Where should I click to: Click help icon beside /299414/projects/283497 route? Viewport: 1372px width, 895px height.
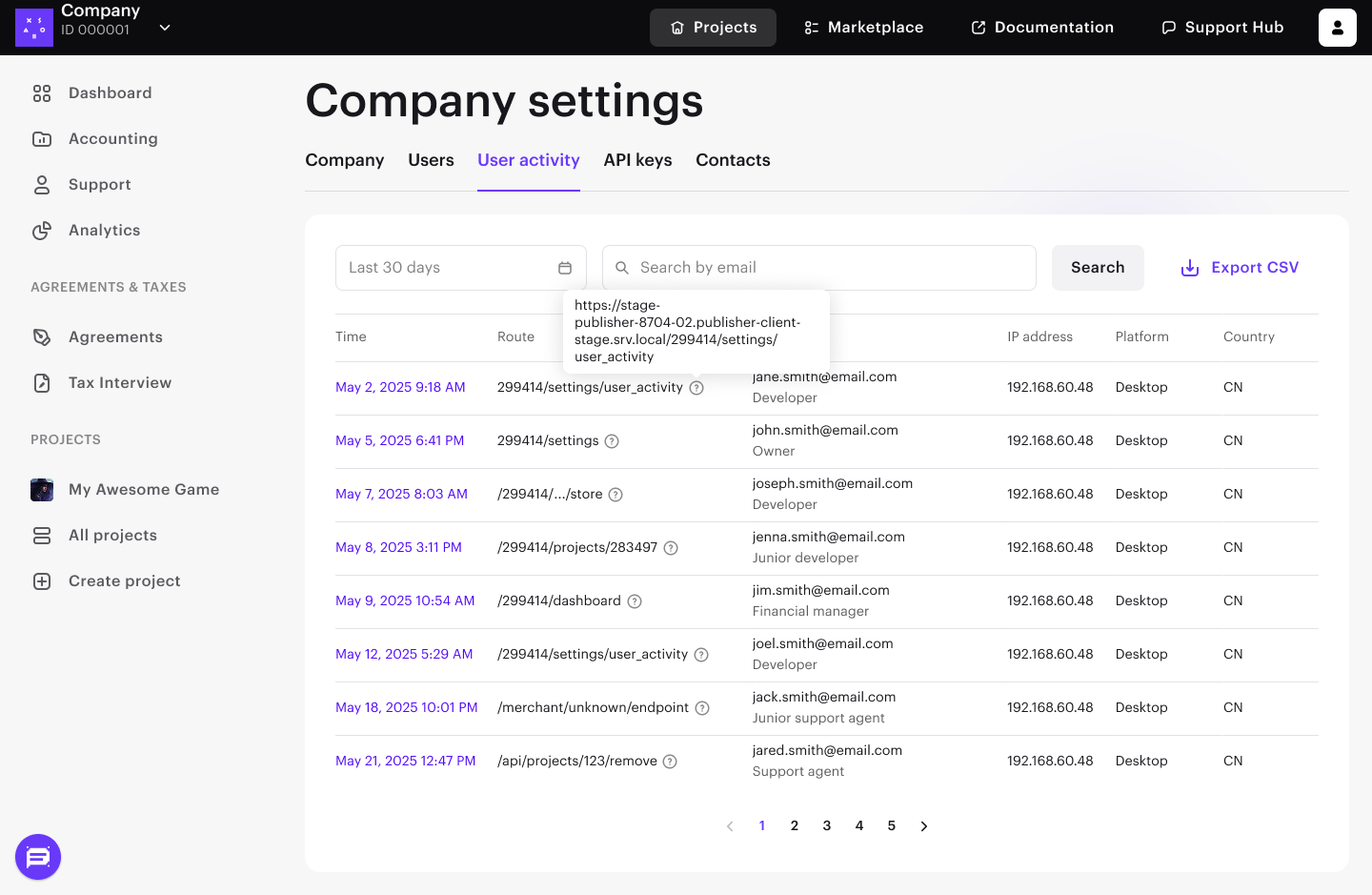pos(671,548)
